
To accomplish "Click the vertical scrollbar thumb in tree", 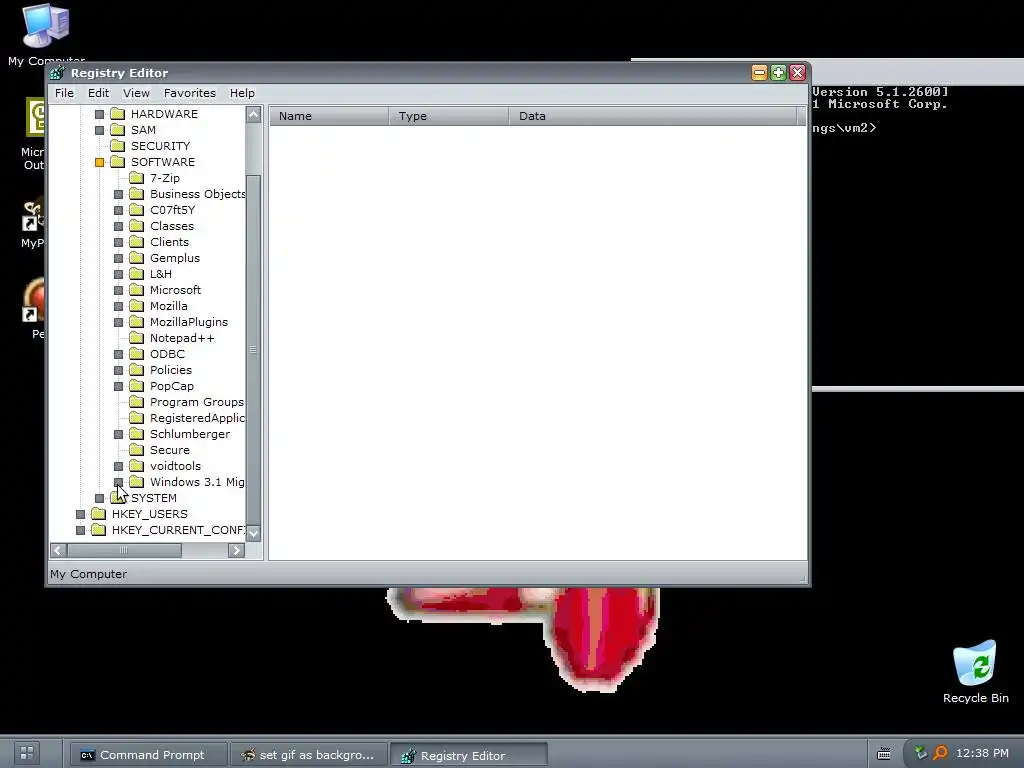I will pos(253,350).
